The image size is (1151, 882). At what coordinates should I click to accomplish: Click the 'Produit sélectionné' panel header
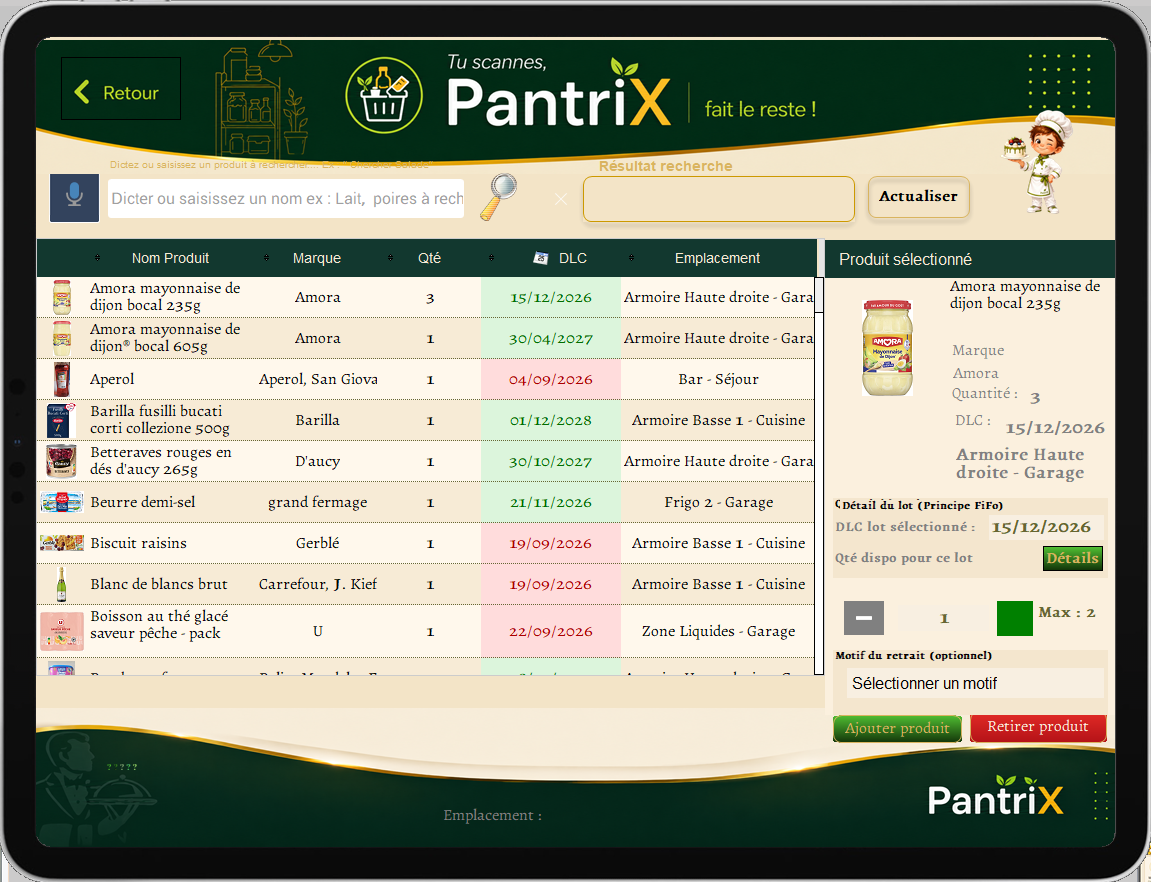[x=970, y=259]
